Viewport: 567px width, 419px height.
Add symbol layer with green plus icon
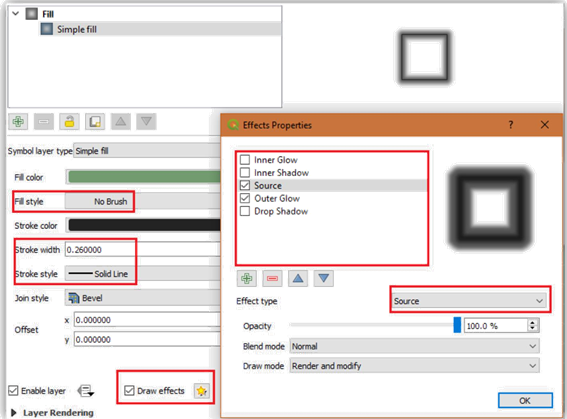pyautogui.click(x=18, y=121)
